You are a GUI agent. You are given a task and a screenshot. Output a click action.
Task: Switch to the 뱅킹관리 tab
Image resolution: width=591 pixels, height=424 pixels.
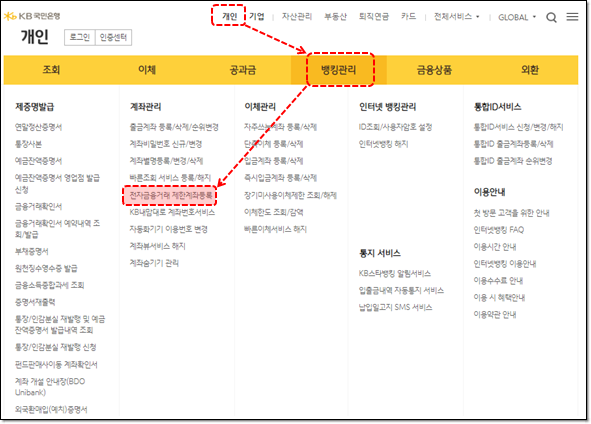pyautogui.click(x=338, y=70)
